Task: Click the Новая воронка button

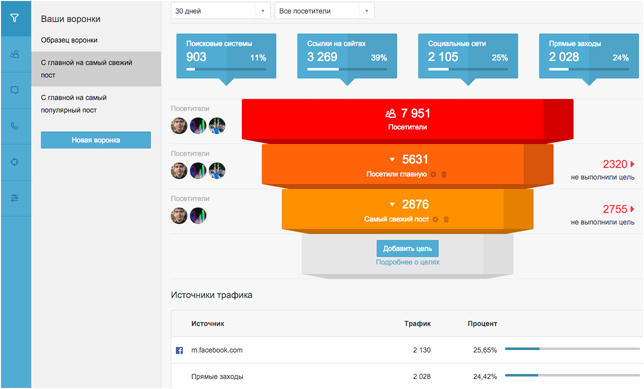Action: click(96, 140)
